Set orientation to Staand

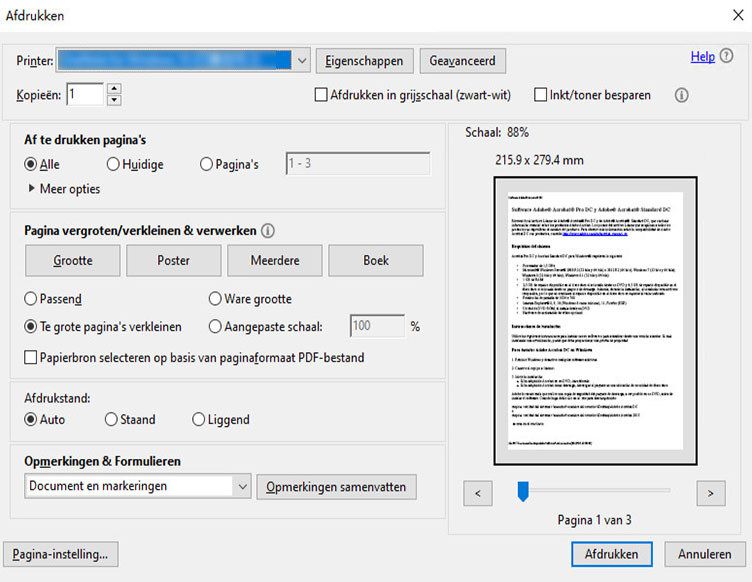pyautogui.click(x=111, y=419)
